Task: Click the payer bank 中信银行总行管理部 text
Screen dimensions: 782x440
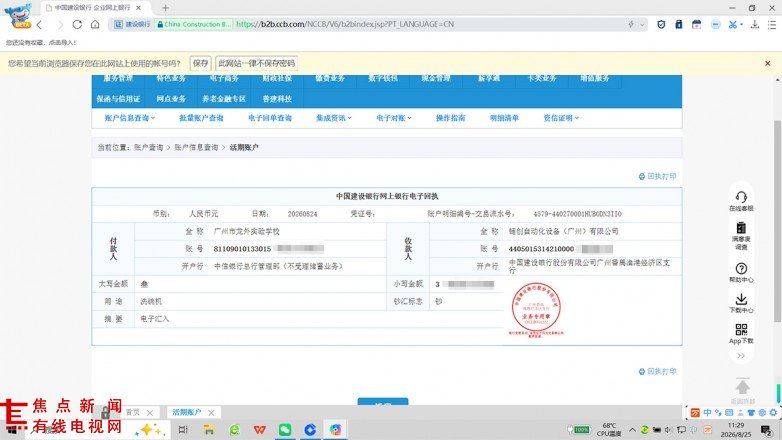Action: pyautogui.click(x=279, y=267)
